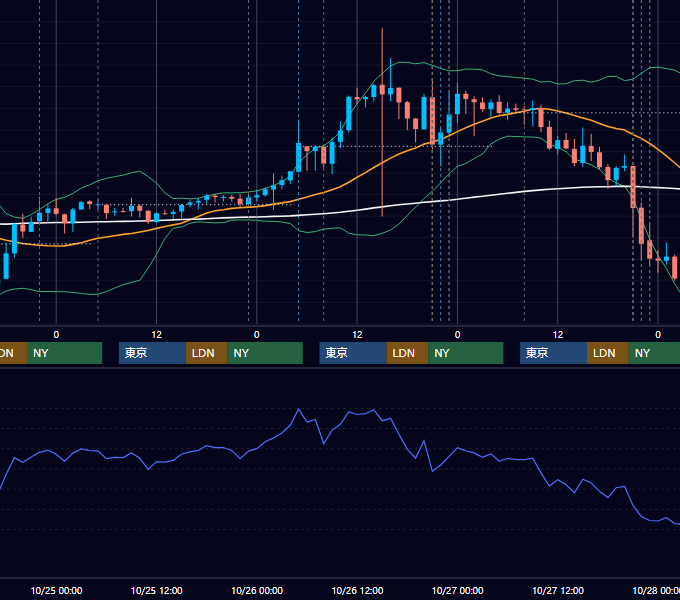Click the 10/25 12:00 date label
The width and height of the screenshot is (680, 600).
pos(157,590)
